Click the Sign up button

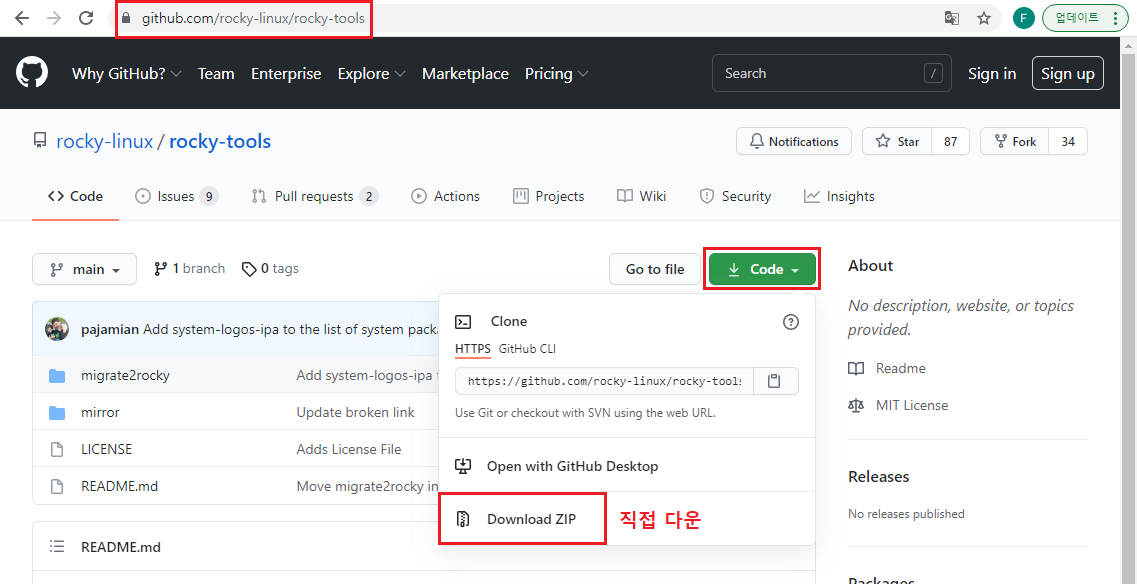[x=1067, y=73]
